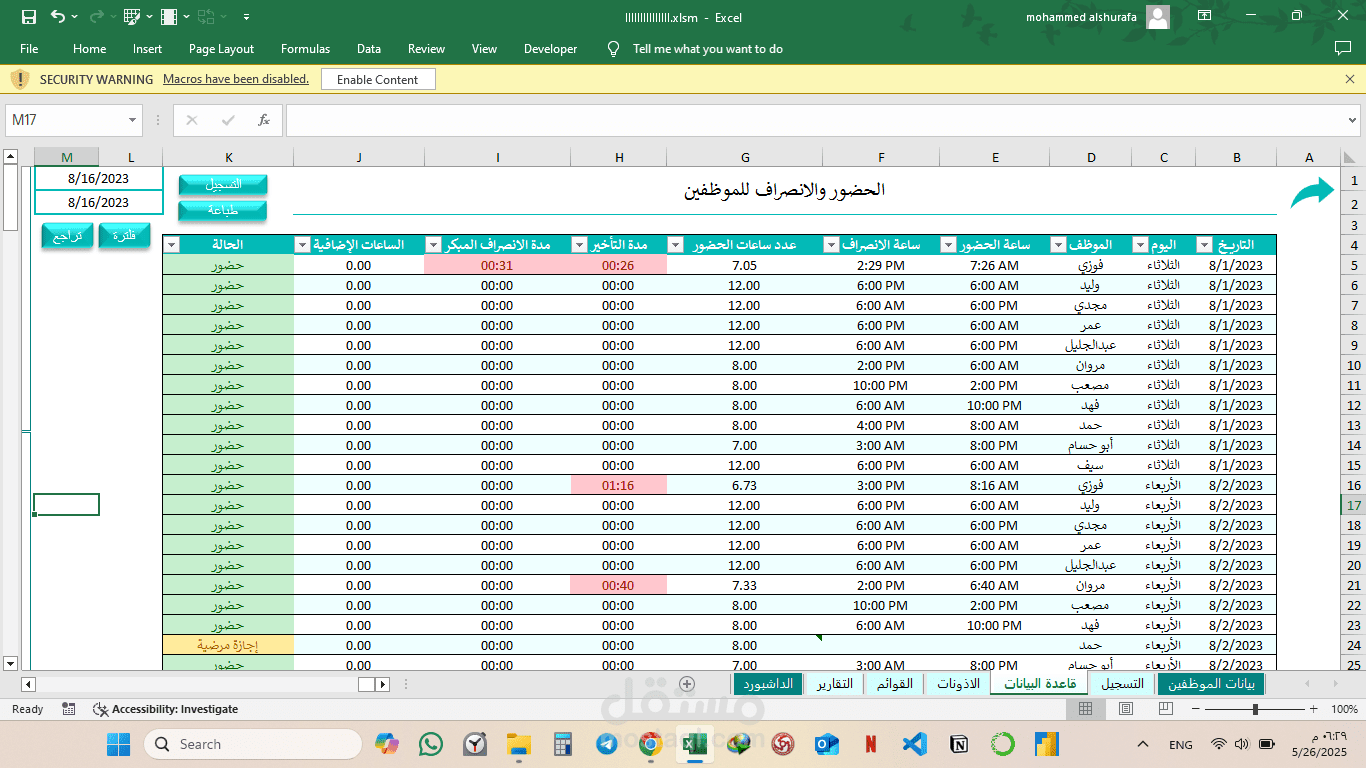Click the فلترة filter button
Image resolution: width=1366 pixels, height=768 pixels.
coord(124,236)
